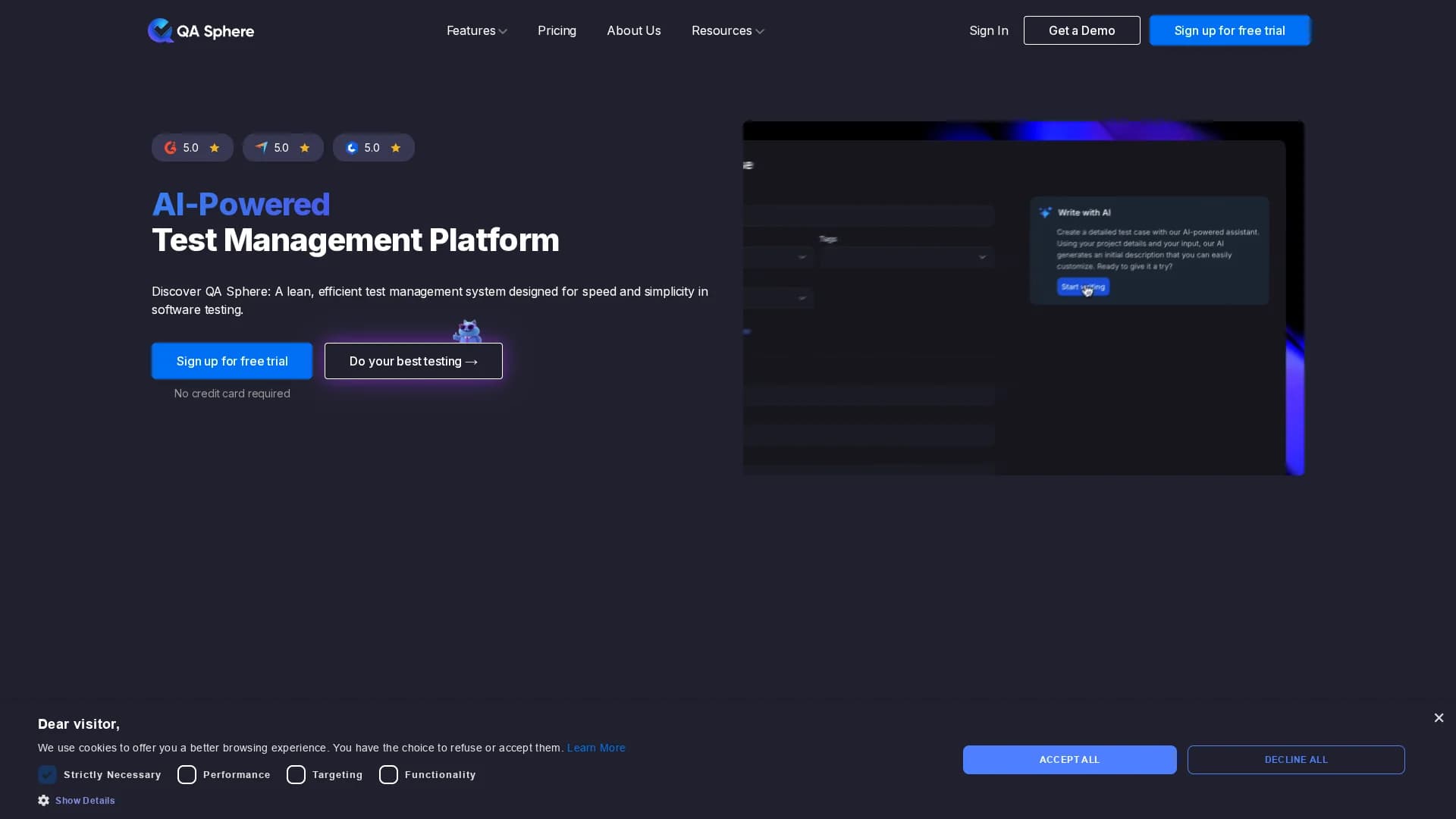Click the Write with AI sparkle icon

(1045, 212)
